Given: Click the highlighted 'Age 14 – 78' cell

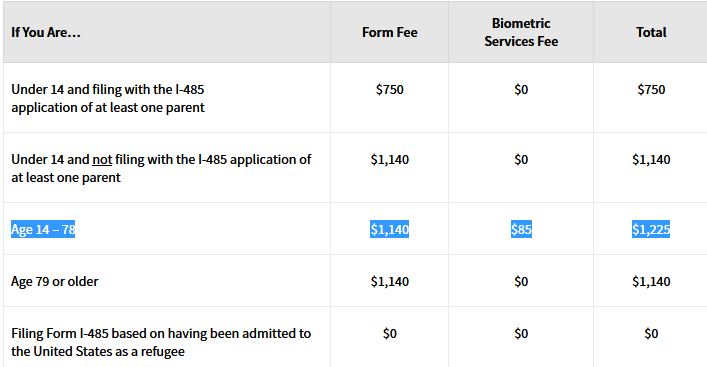Looking at the screenshot, I should click(x=43, y=229).
